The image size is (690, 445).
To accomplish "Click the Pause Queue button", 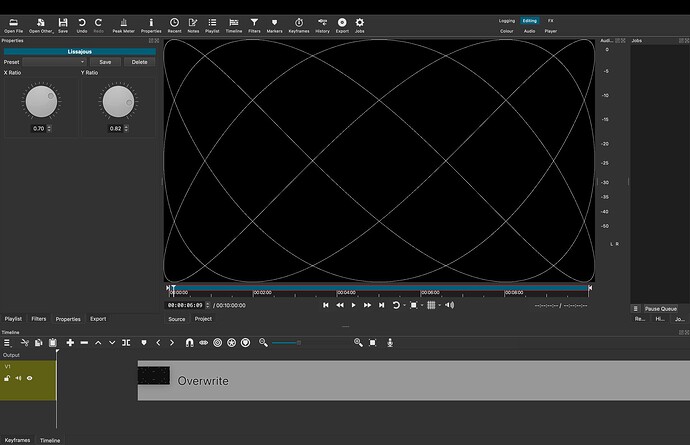I will tap(661, 309).
